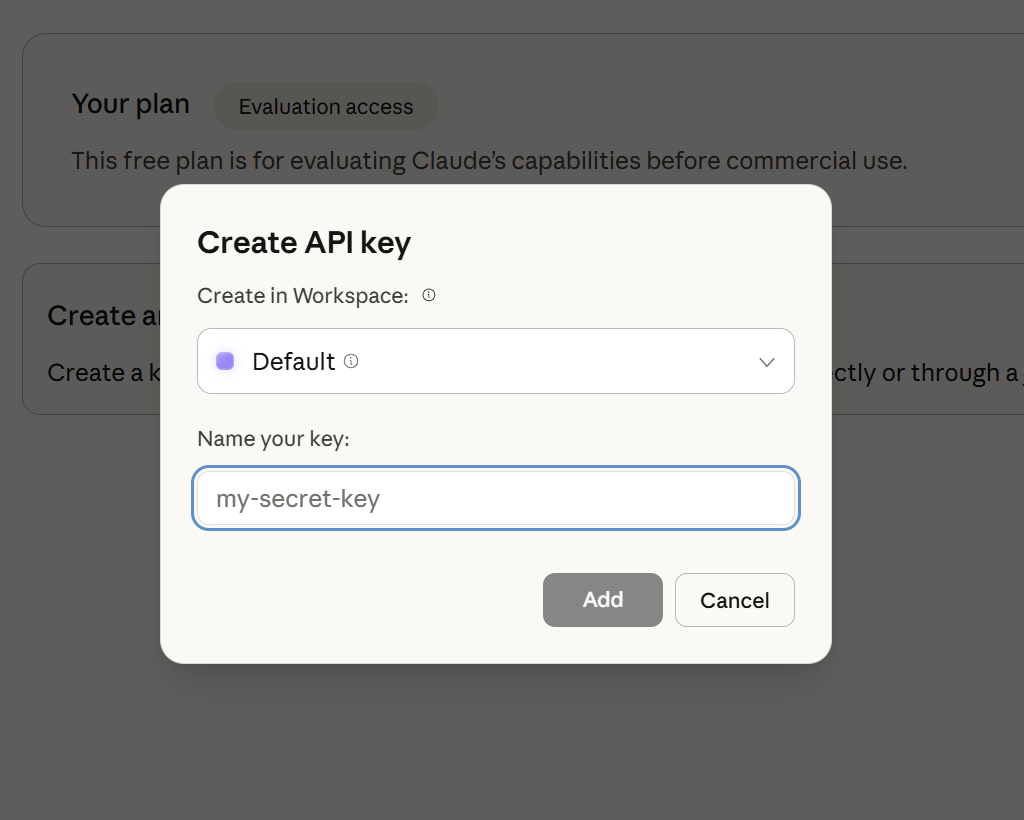Click the chevron on the workspace selector

click(x=766, y=361)
